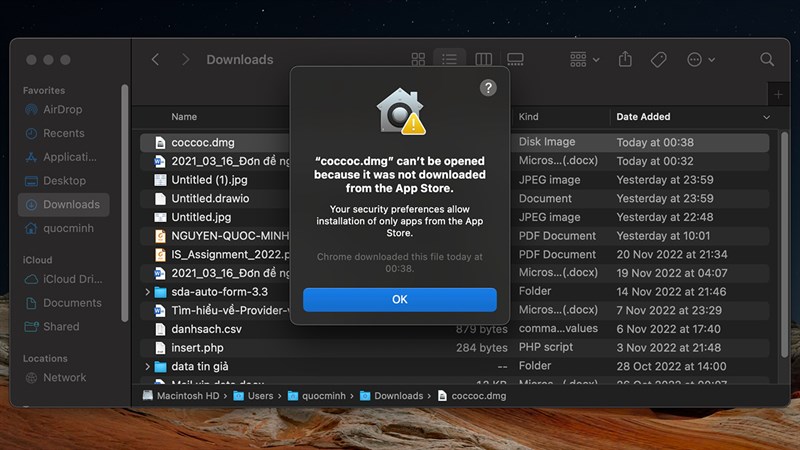This screenshot has width=800, height=450.
Task: Select Downloads in sidebar
Action: pos(63,205)
